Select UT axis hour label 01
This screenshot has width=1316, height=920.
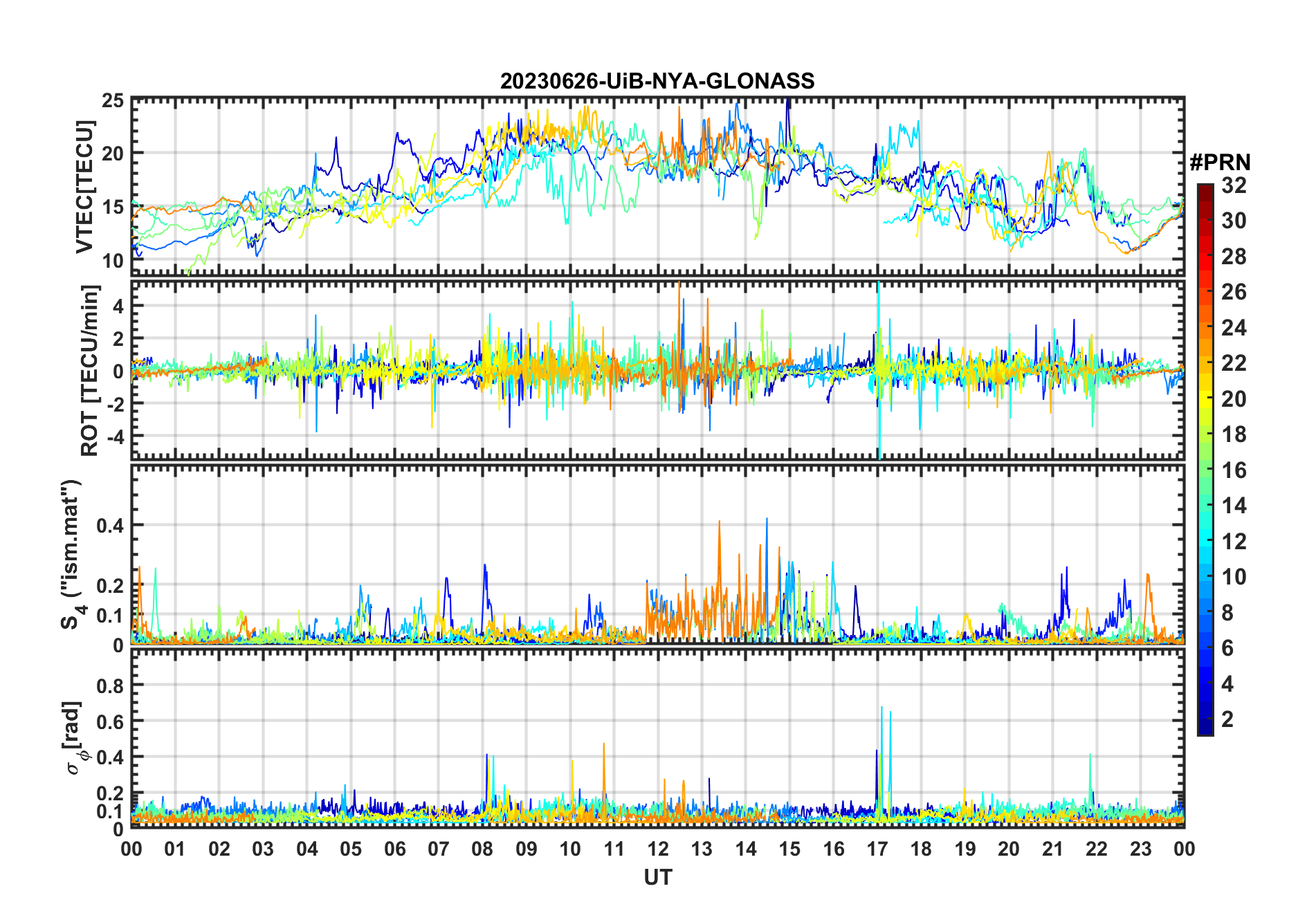[175, 849]
